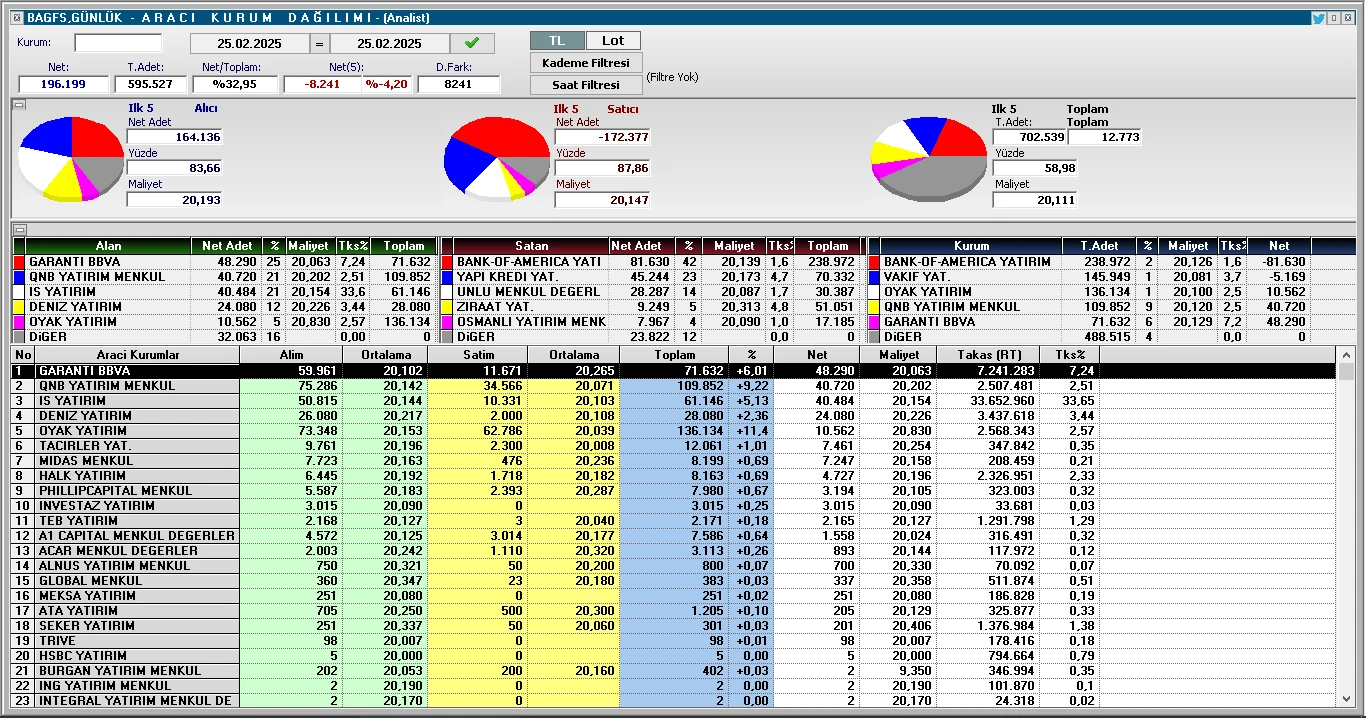
Task: Select the INTEGRAL YATIRIM MENKUL DE row
Action: 675,701
